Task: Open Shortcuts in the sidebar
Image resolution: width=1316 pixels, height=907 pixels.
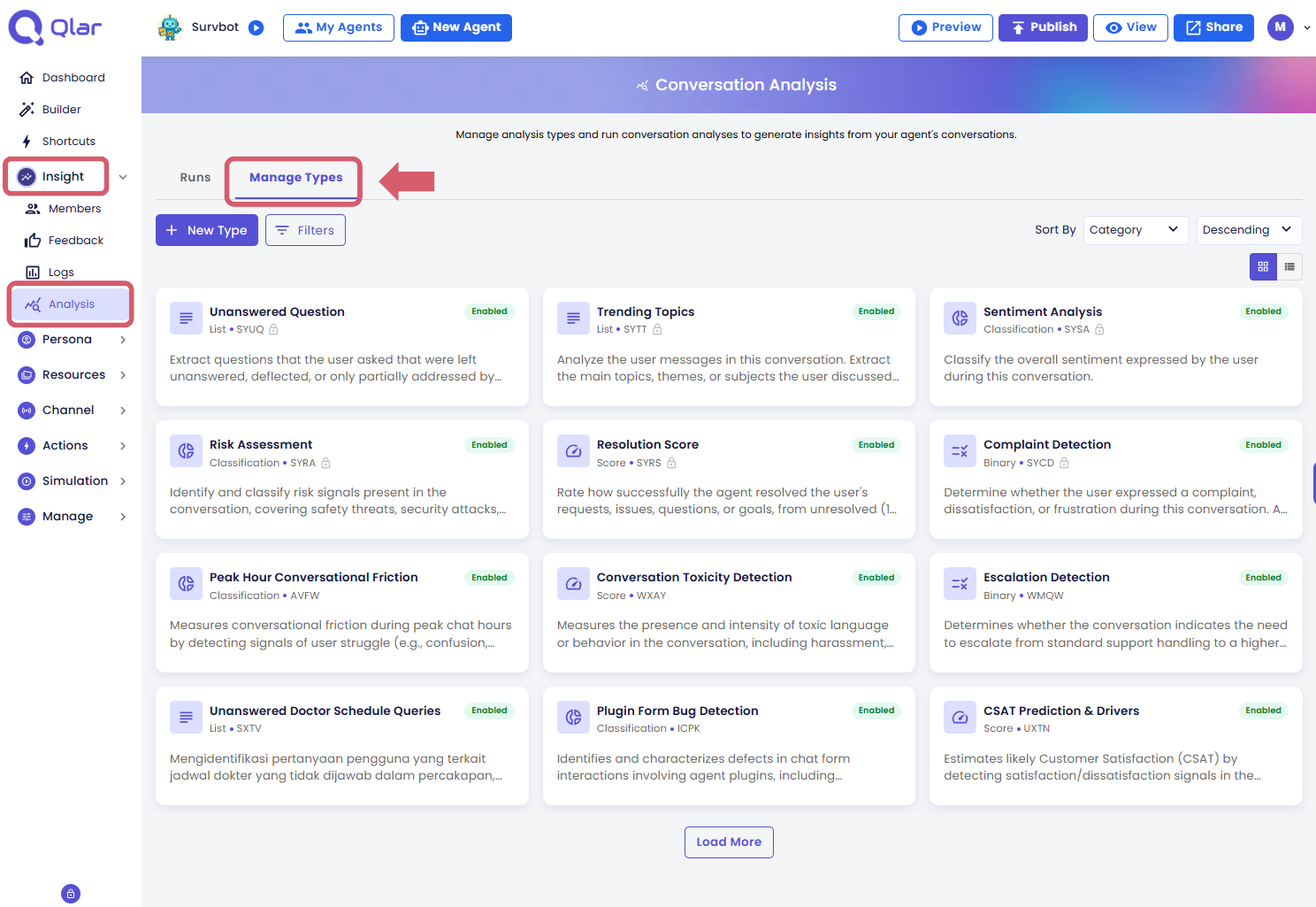Action: [71, 142]
